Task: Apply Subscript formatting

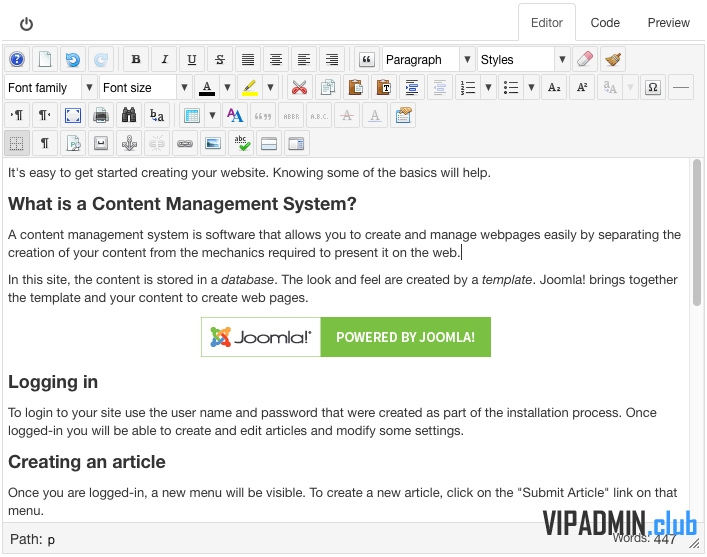Action: pyautogui.click(x=554, y=87)
